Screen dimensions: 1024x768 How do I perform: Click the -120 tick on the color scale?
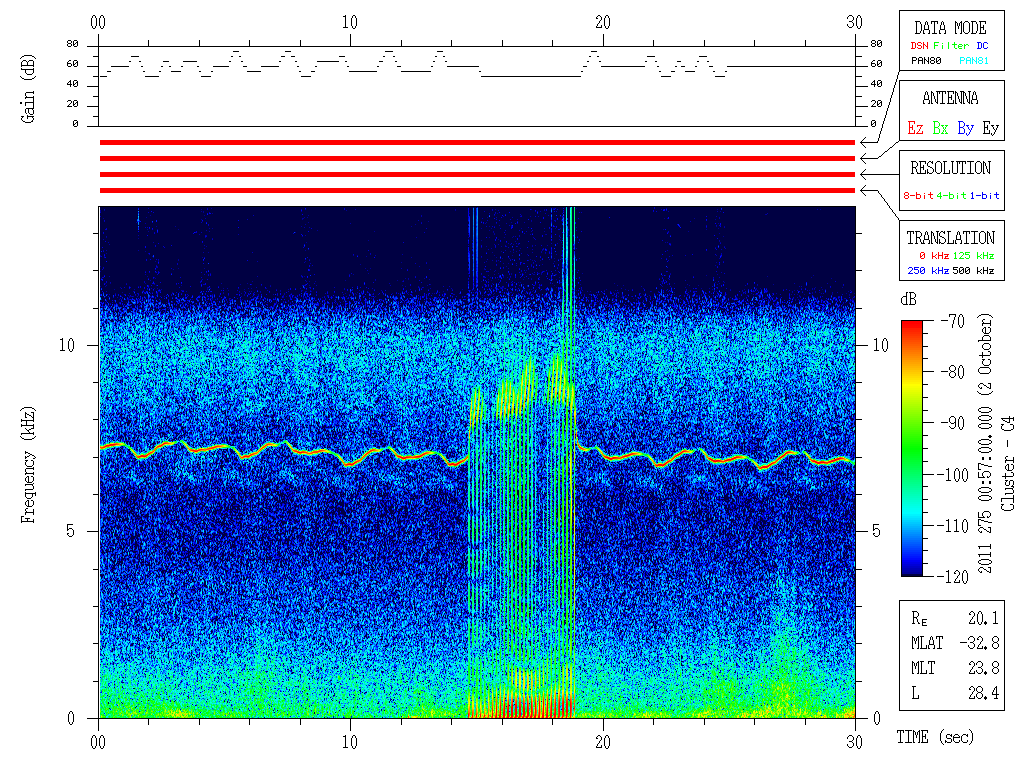point(953,576)
